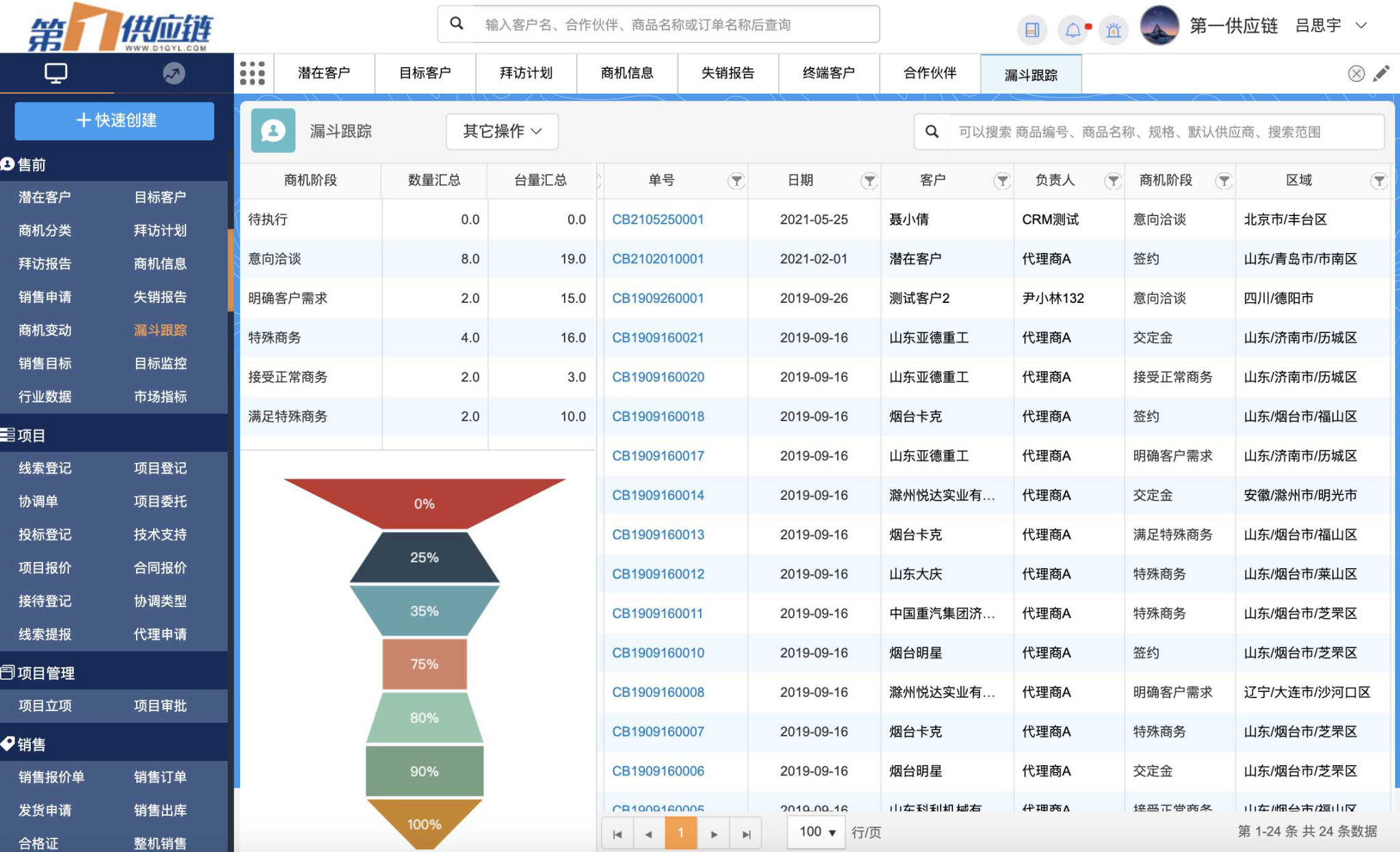Image resolution: width=1400 pixels, height=852 pixels.
Task: Open 商机分类 in the sidebar
Action: pyautogui.click(x=45, y=230)
